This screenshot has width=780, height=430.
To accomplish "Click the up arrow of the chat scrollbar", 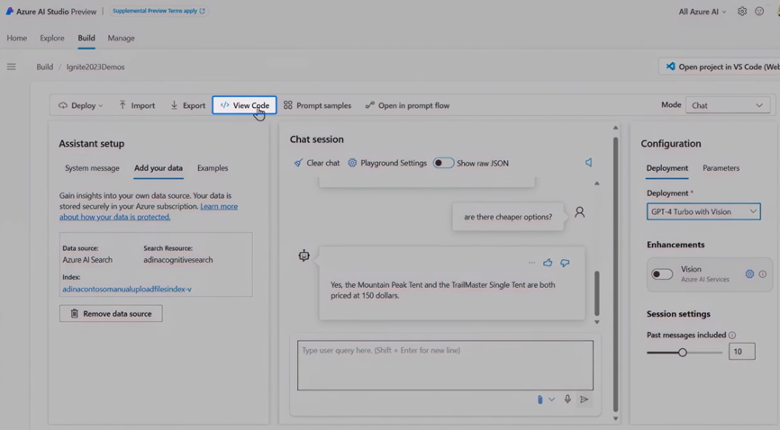I will pos(597,184).
